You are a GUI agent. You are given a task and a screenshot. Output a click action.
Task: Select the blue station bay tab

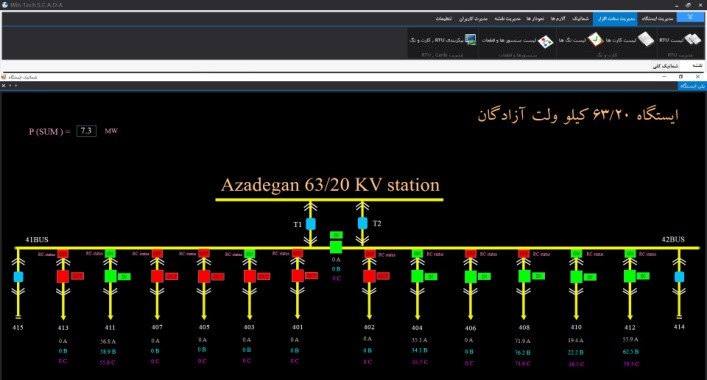click(x=692, y=86)
